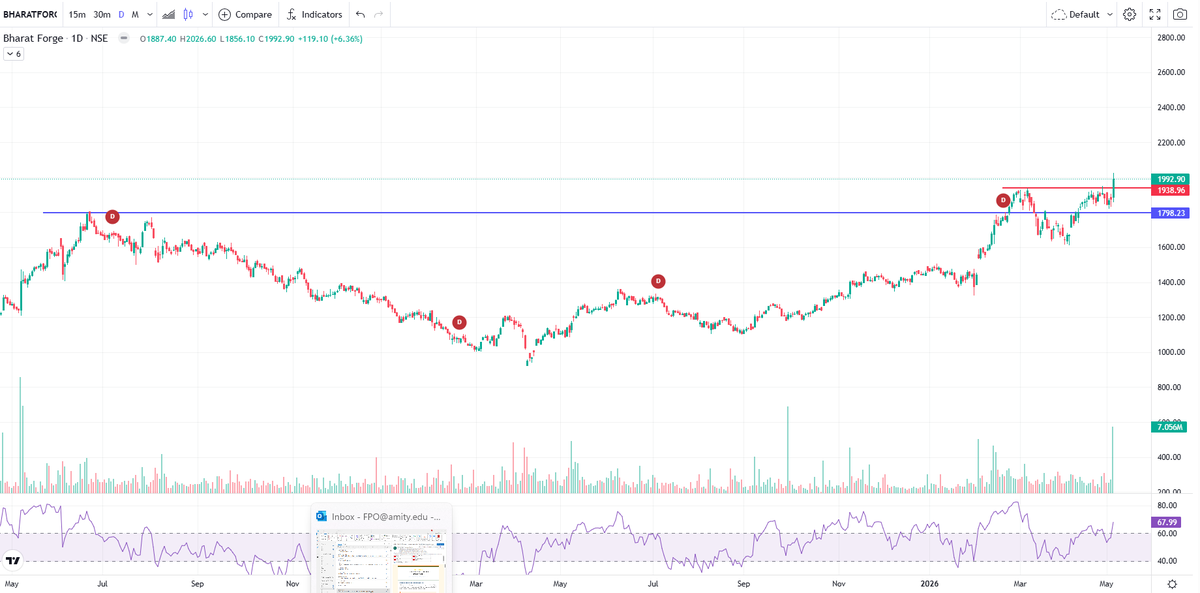Click the candlestick chart style icon
The width and height of the screenshot is (1200, 593).
tap(187, 14)
